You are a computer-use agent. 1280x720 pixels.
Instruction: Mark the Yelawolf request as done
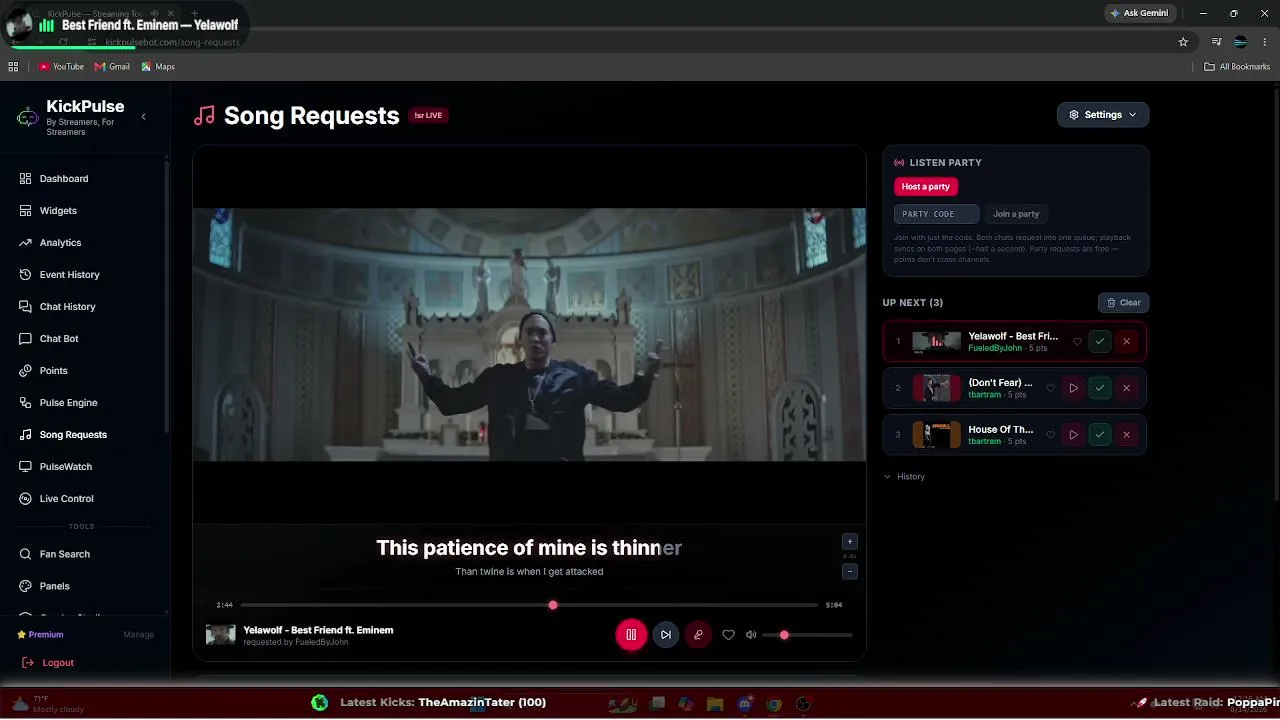click(1100, 342)
